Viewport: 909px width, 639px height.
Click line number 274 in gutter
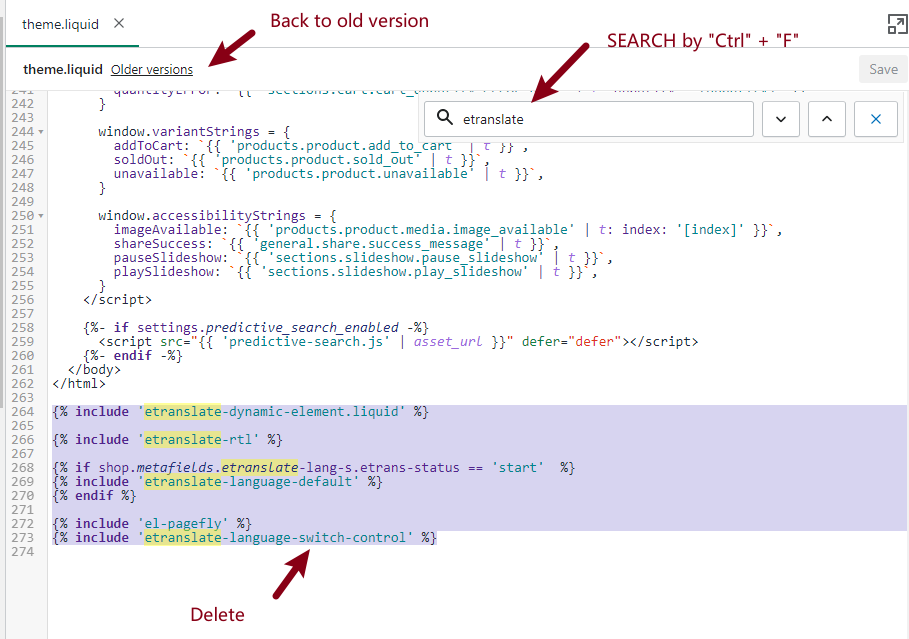23,551
